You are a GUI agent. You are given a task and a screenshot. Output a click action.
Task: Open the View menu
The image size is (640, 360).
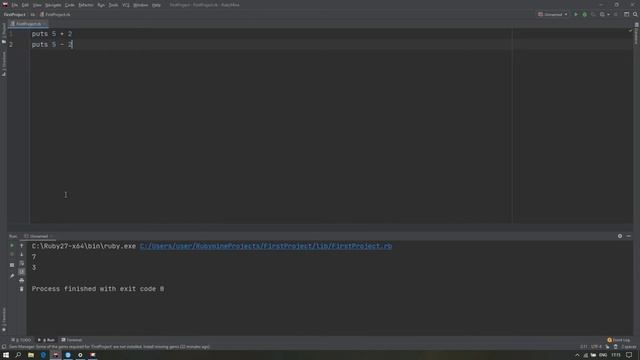click(37, 5)
